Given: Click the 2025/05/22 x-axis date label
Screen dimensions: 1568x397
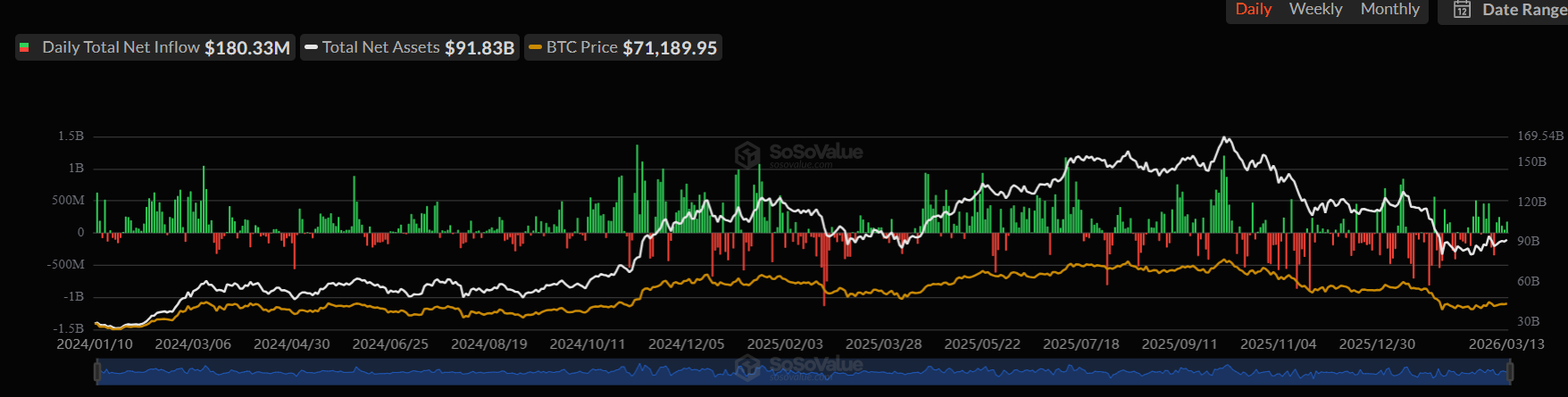Looking at the screenshot, I should 982,344.
